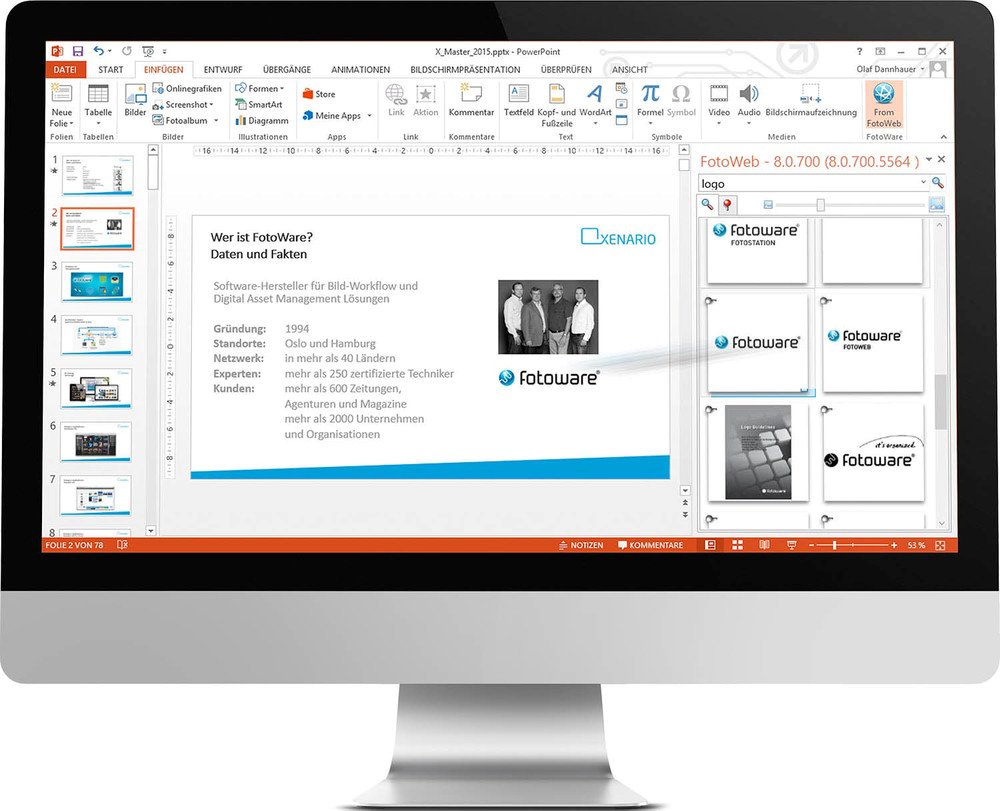The image size is (1000, 811).
Task: Open the Office Store
Action: tap(319, 94)
